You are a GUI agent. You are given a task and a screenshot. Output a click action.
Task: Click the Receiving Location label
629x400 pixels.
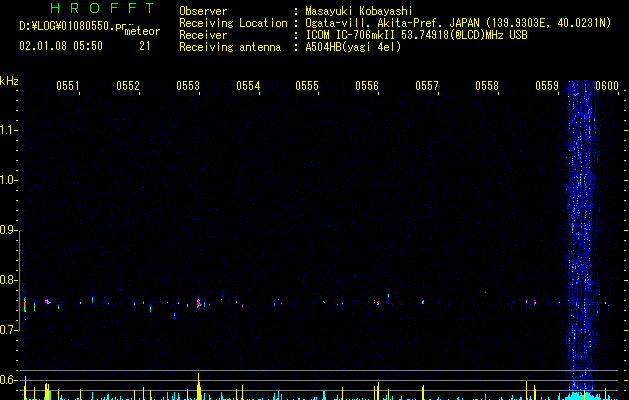[x=233, y=23]
